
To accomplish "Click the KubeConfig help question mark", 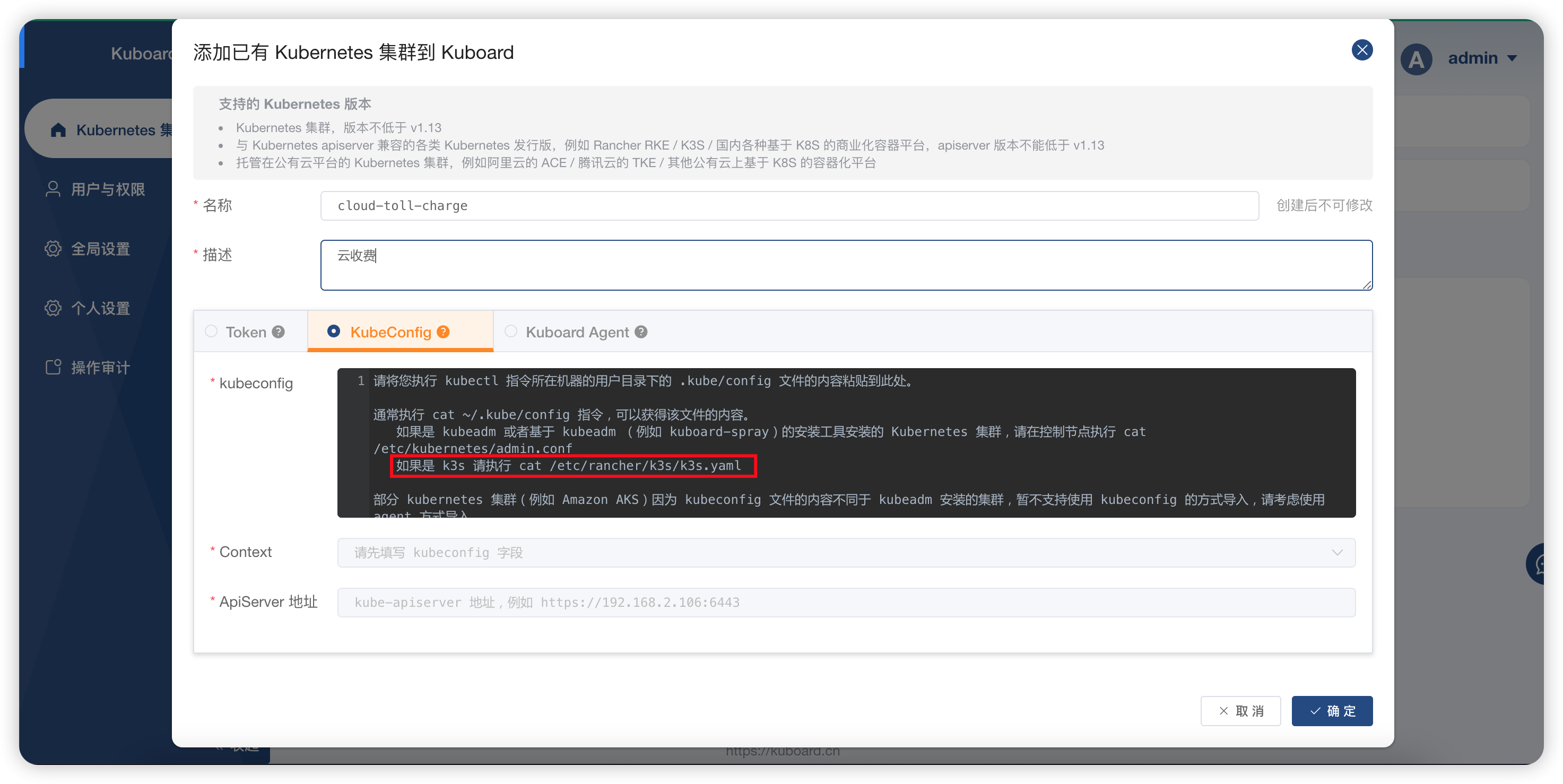I will [442, 332].
